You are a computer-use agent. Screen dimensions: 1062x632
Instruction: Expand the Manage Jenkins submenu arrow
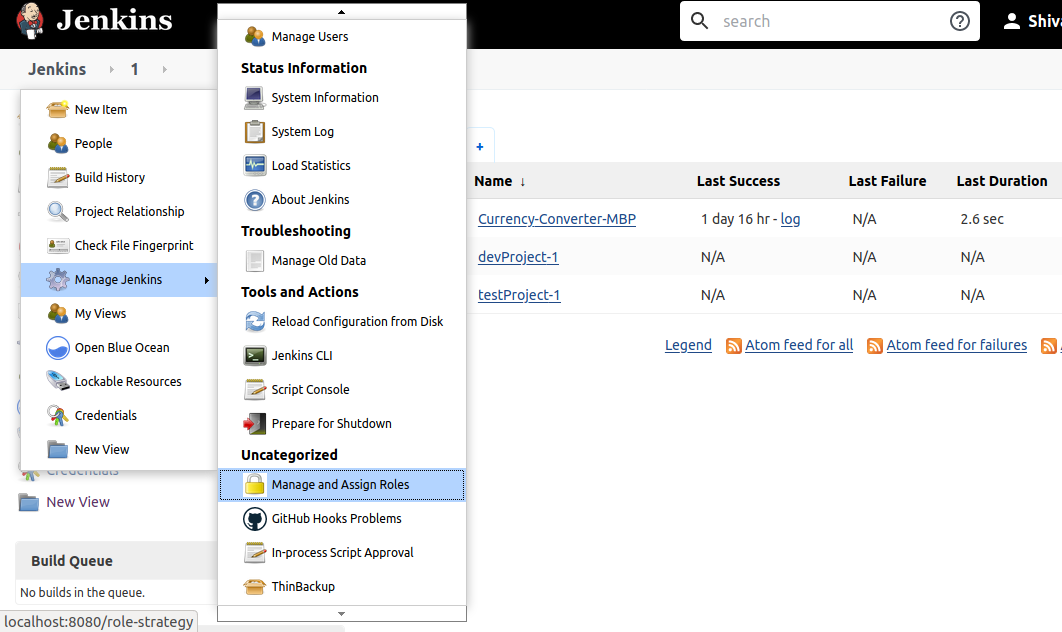click(x=207, y=280)
